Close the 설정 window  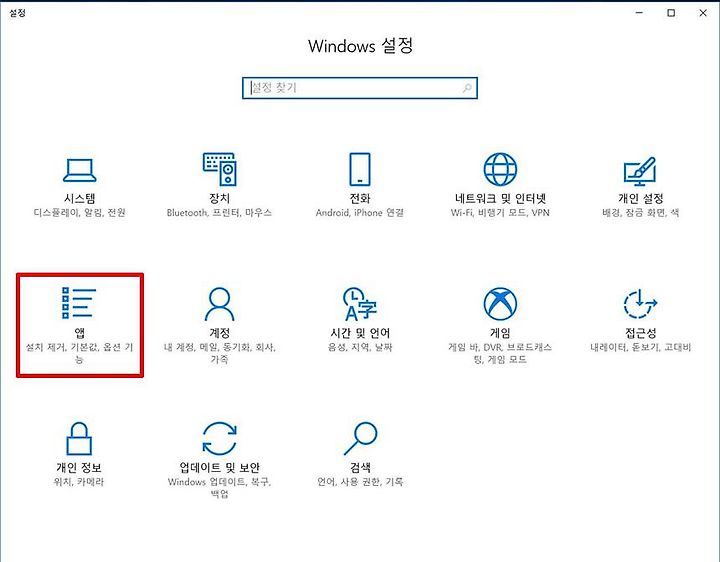tap(703, 13)
